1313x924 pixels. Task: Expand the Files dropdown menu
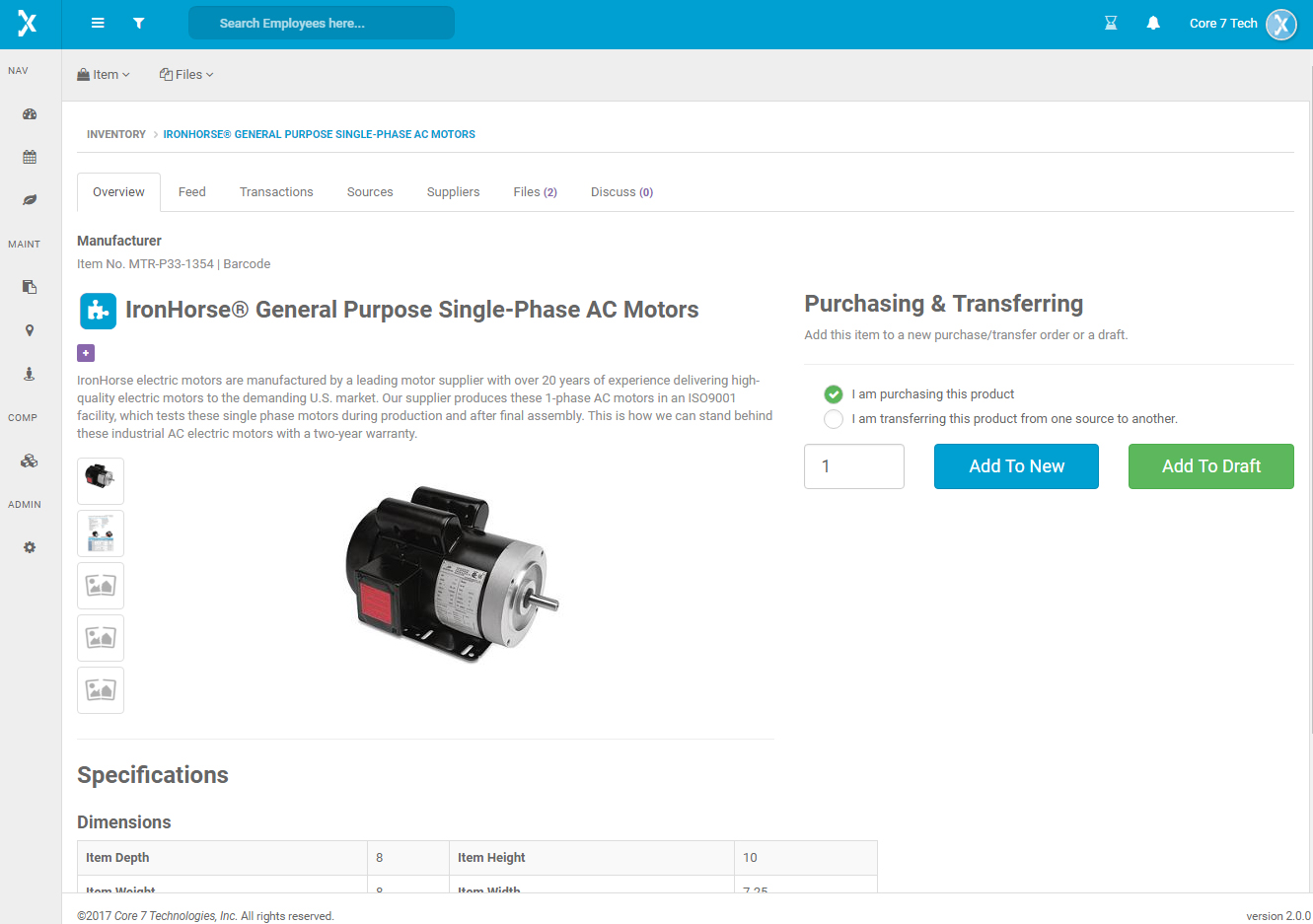click(x=186, y=75)
